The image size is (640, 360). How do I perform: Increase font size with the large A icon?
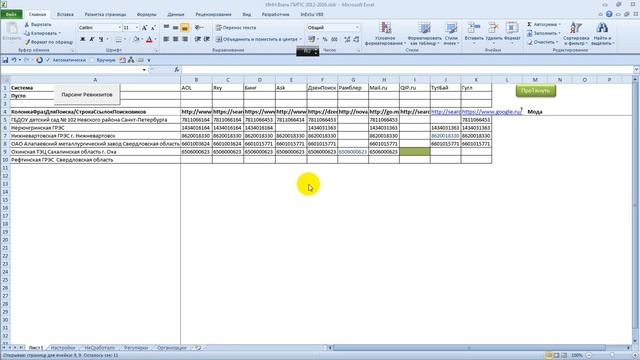click(144, 28)
